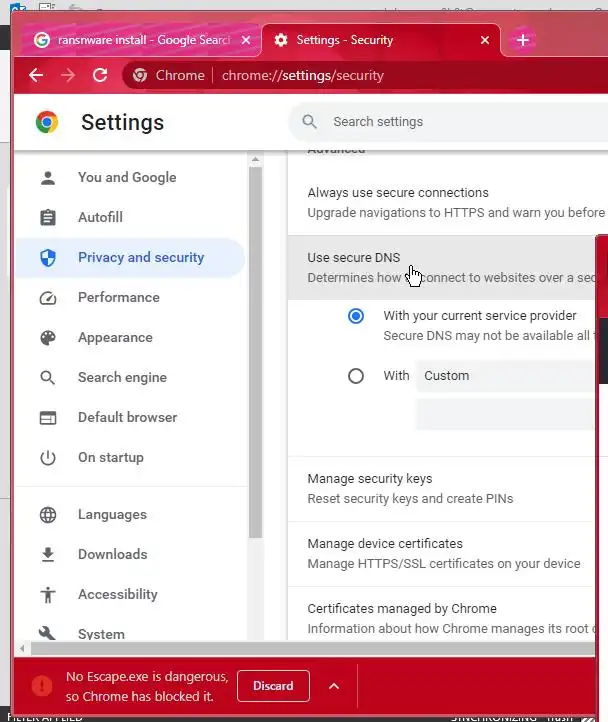Click the red warning icon in download bar
The height and width of the screenshot is (722, 608).
click(42, 686)
